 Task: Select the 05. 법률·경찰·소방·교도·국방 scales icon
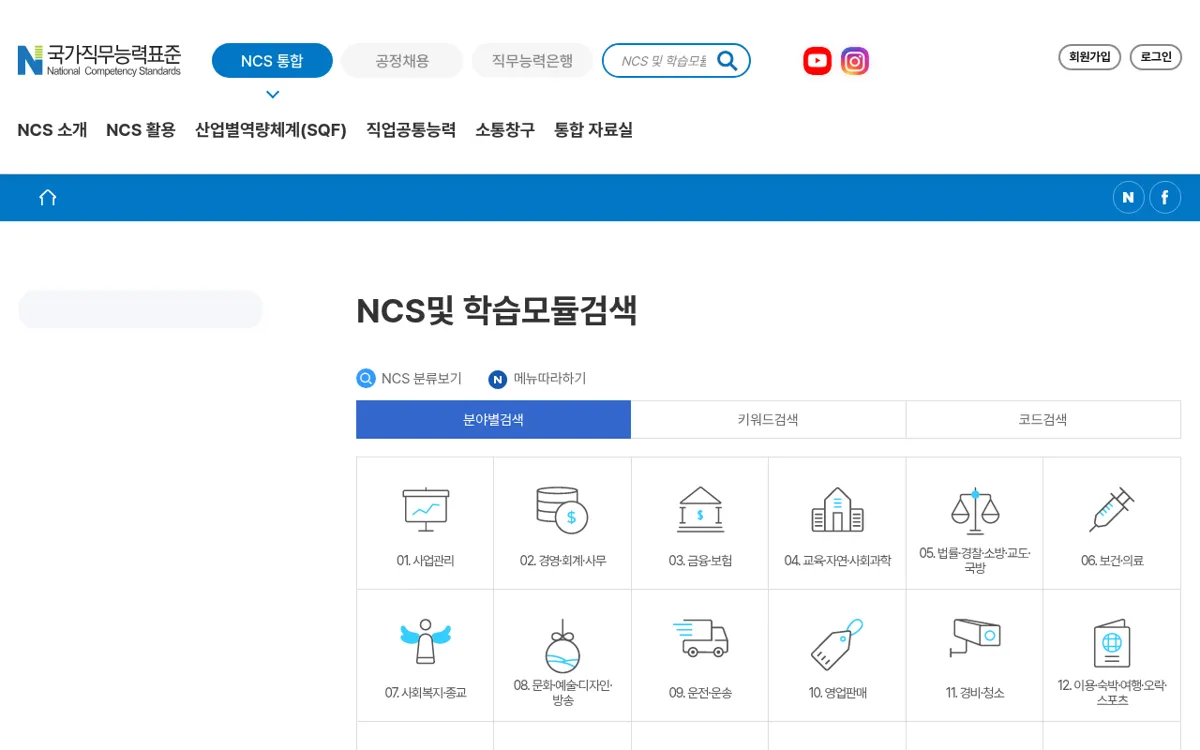tap(974, 509)
